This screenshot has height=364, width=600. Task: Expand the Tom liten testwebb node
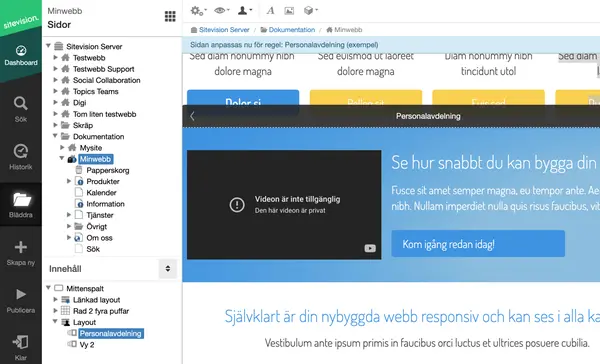55,114
